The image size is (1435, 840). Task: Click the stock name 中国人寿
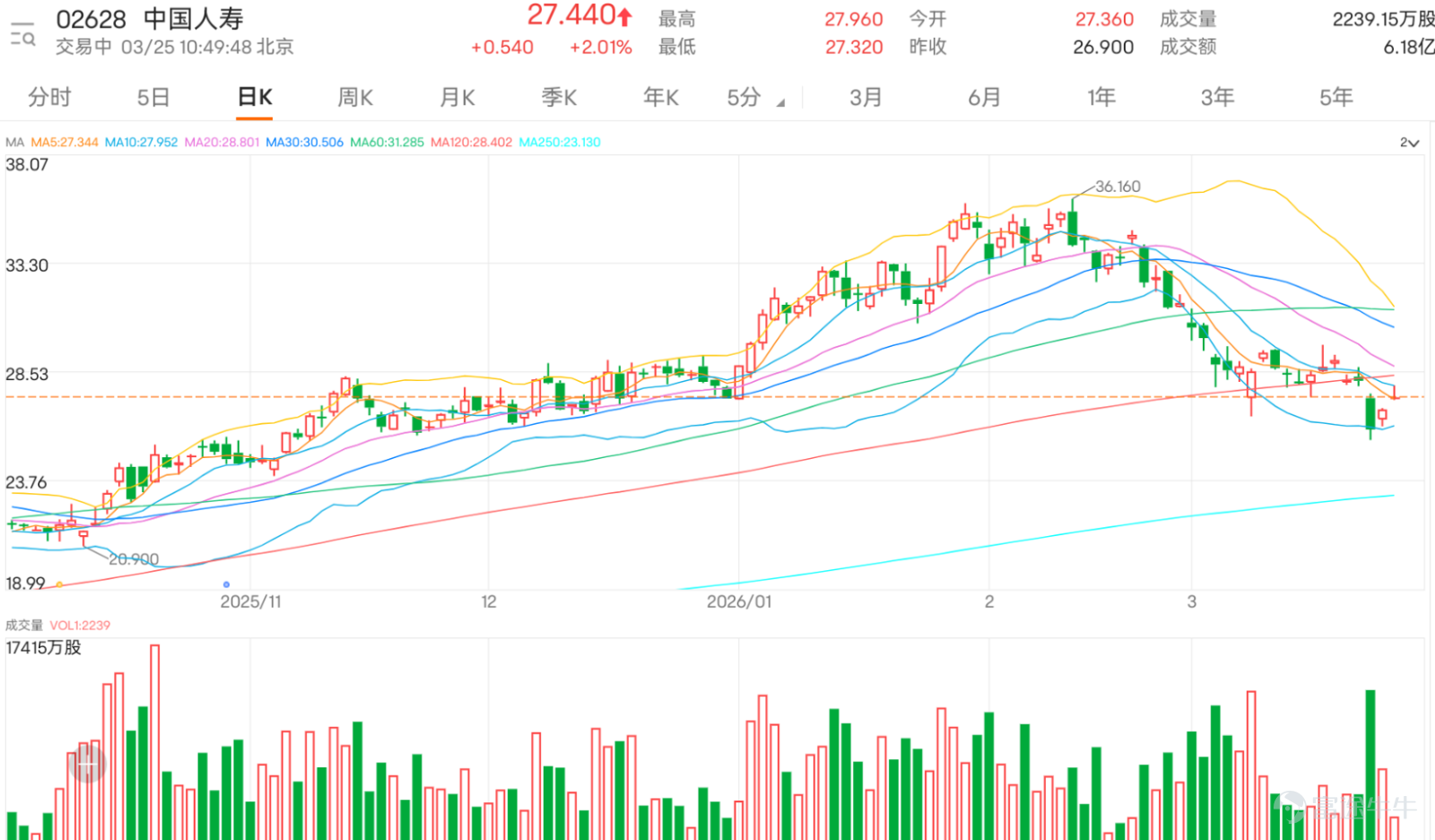[194, 19]
